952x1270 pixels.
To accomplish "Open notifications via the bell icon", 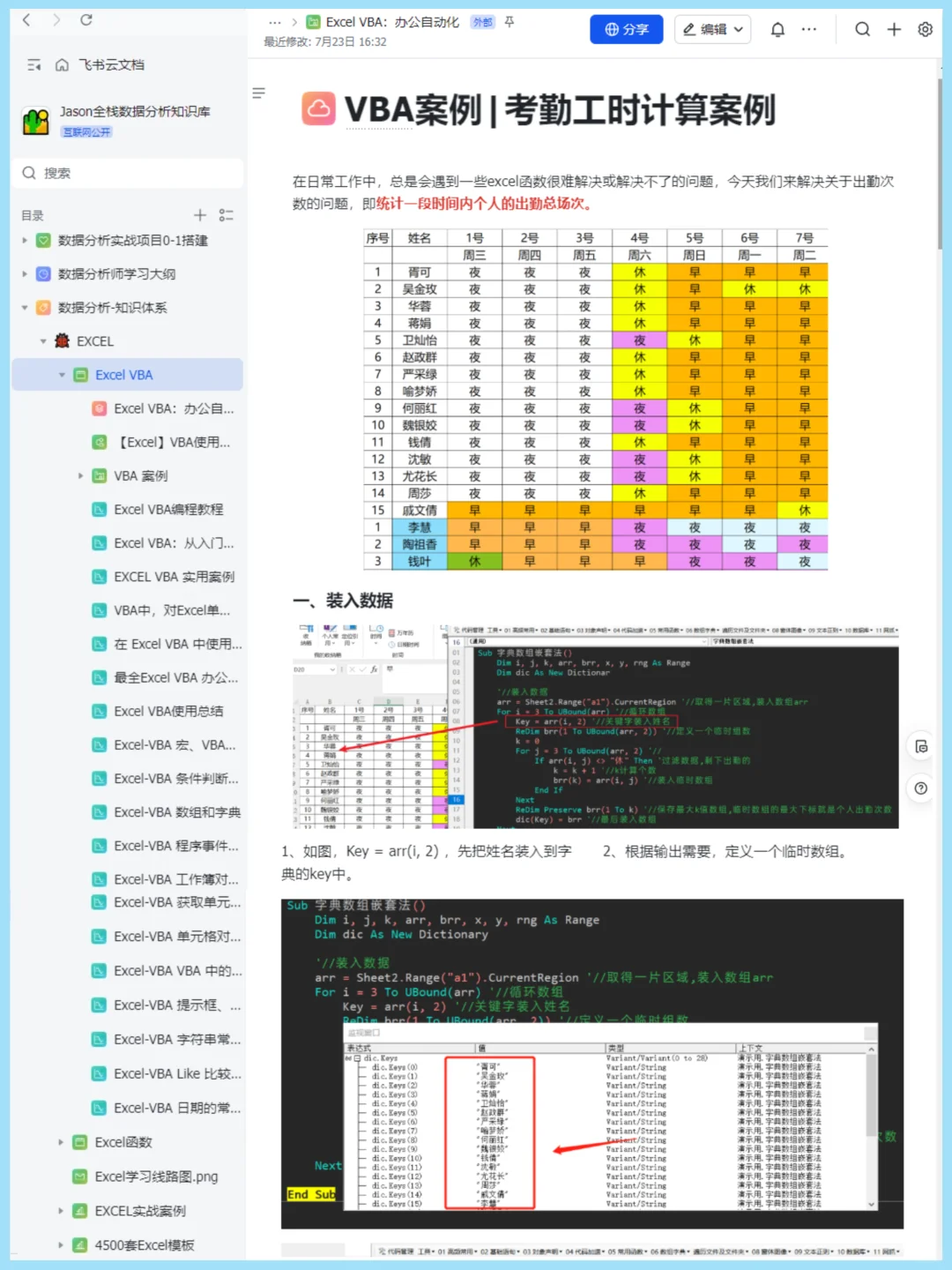I will [x=777, y=29].
